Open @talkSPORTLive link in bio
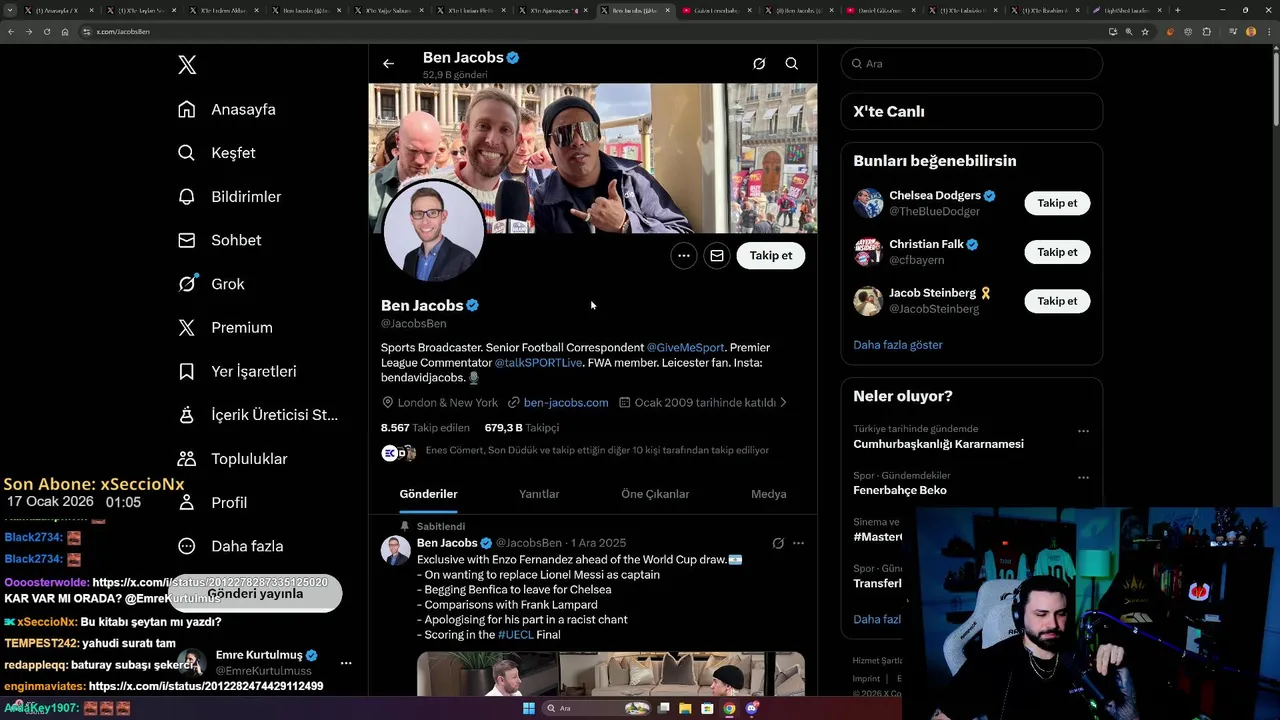 point(538,362)
